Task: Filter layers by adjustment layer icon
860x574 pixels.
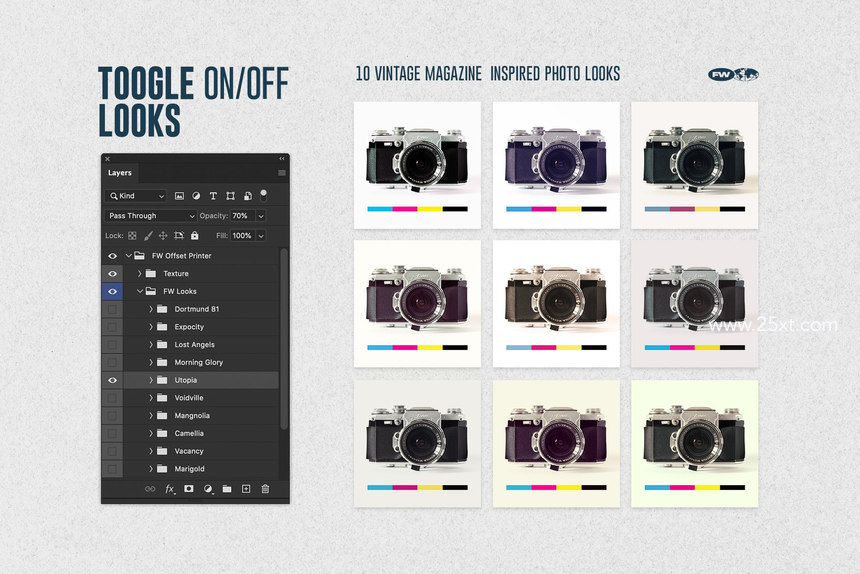Action: 196,196
